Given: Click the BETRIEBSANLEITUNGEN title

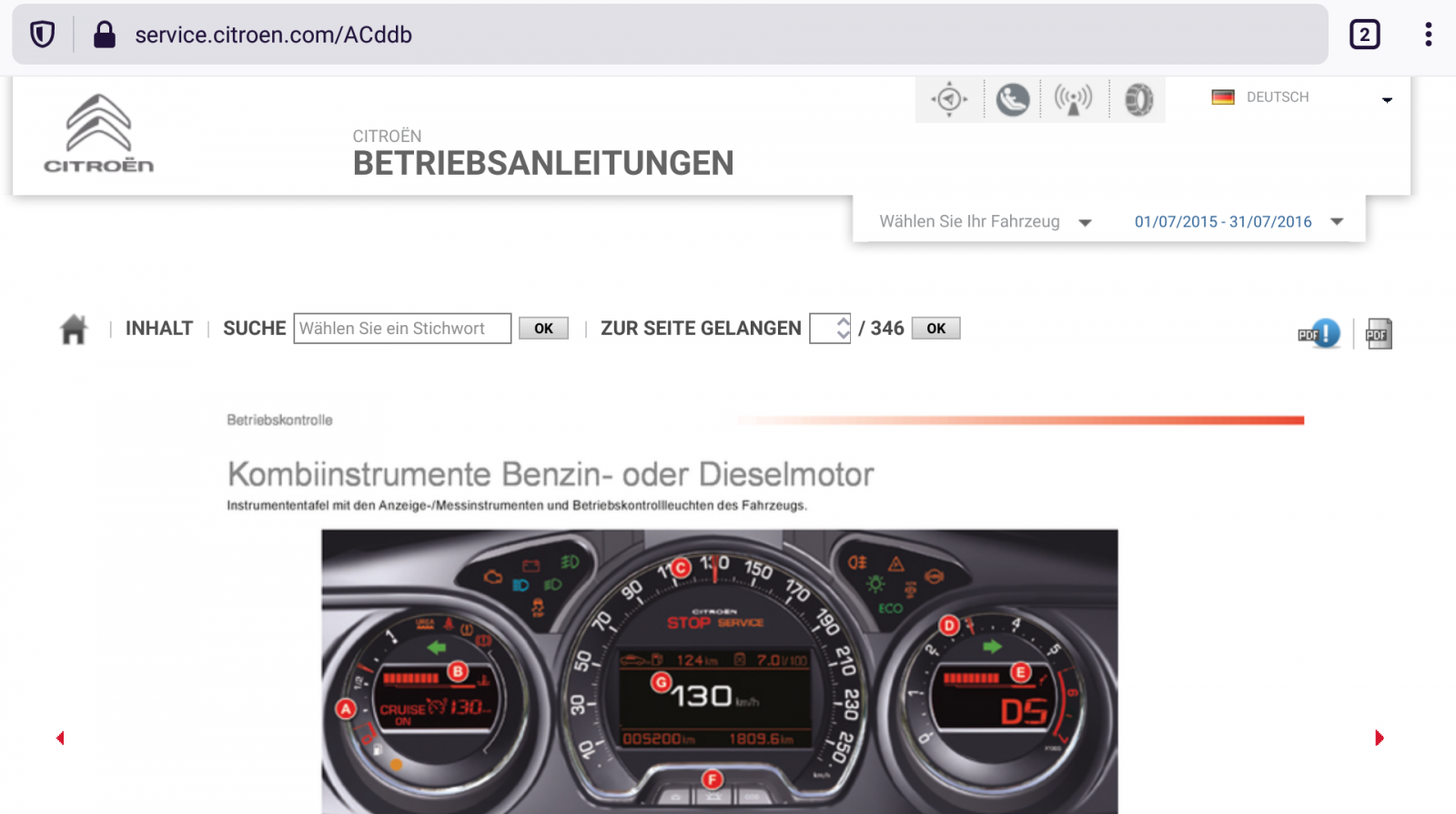Looking at the screenshot, I should click(x=543, y=163).
